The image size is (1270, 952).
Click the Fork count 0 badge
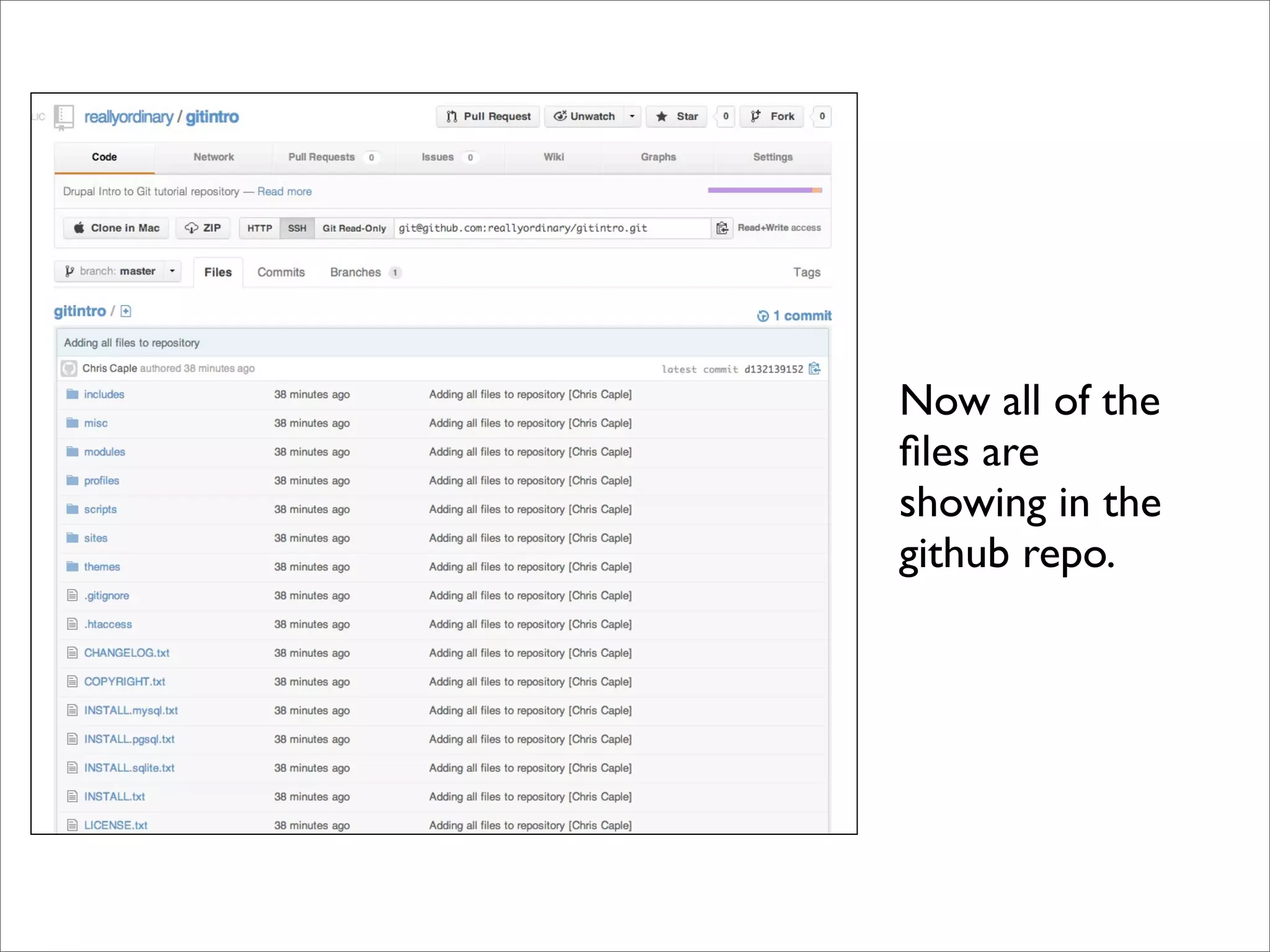tap(822, 117)
